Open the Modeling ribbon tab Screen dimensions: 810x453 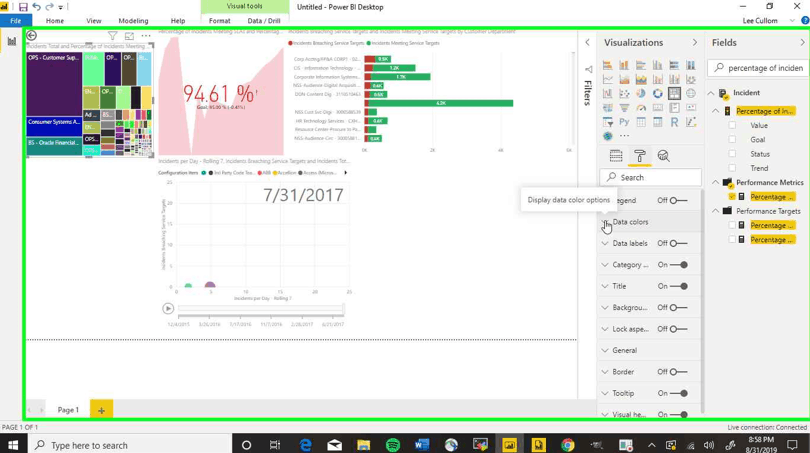coord(133,20)
